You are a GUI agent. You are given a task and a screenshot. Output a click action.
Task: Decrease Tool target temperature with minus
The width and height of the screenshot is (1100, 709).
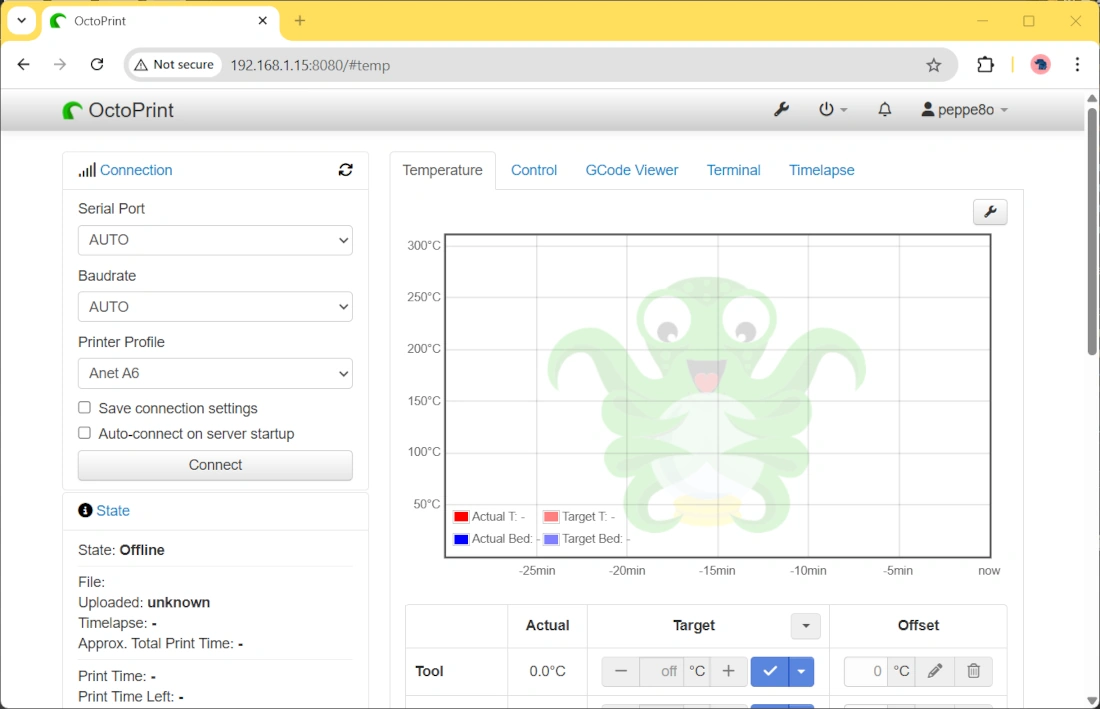(621, 671)
